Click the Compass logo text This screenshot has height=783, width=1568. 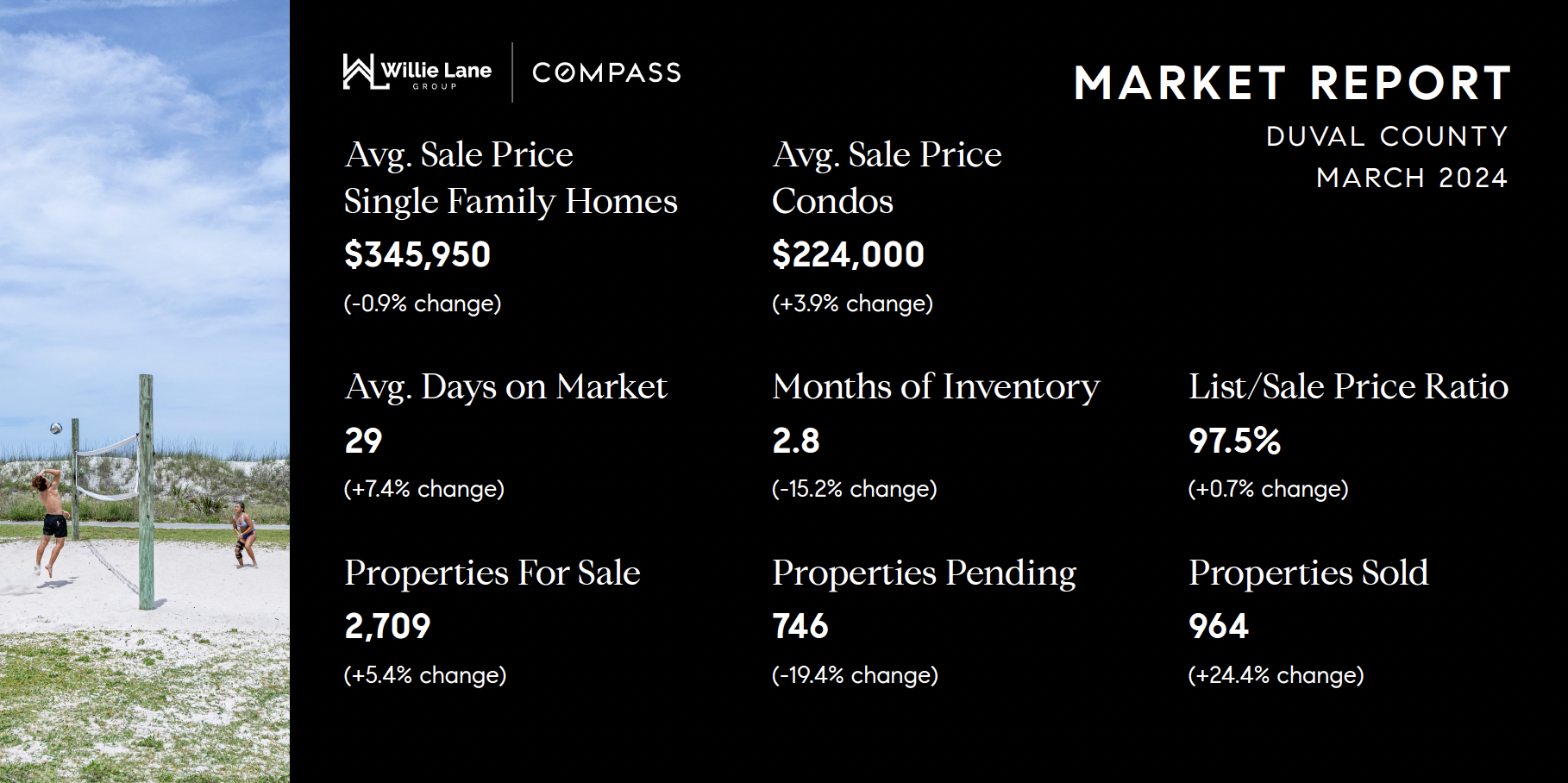(x=606, y=72)
